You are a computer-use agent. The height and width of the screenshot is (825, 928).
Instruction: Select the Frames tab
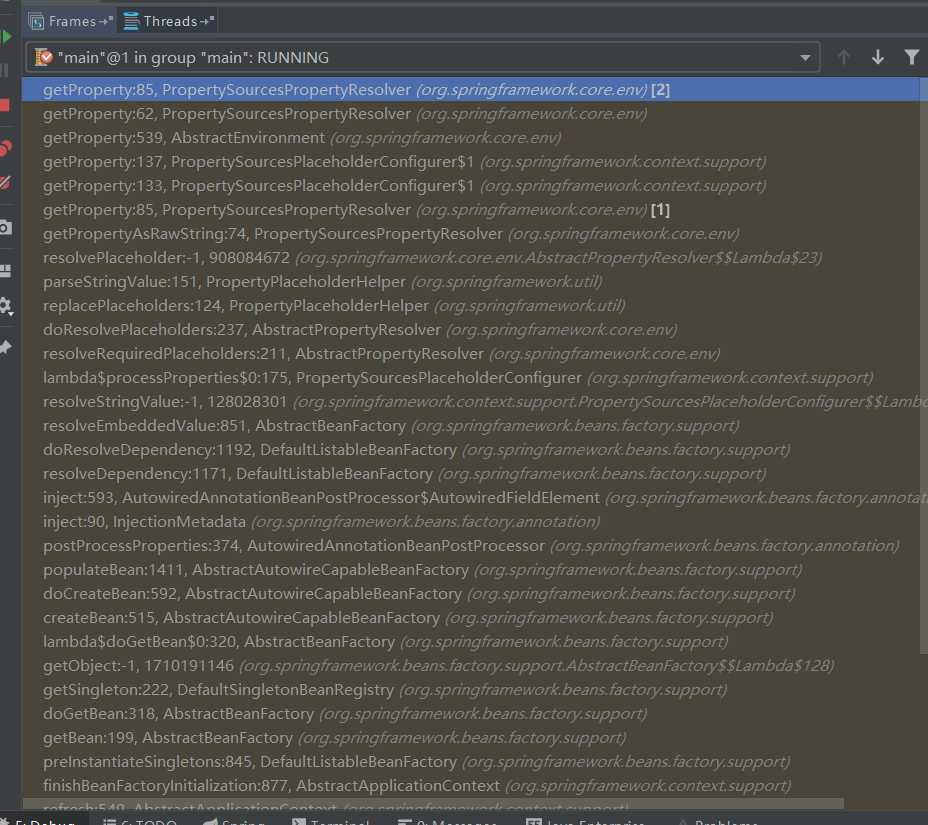(70, 21)
